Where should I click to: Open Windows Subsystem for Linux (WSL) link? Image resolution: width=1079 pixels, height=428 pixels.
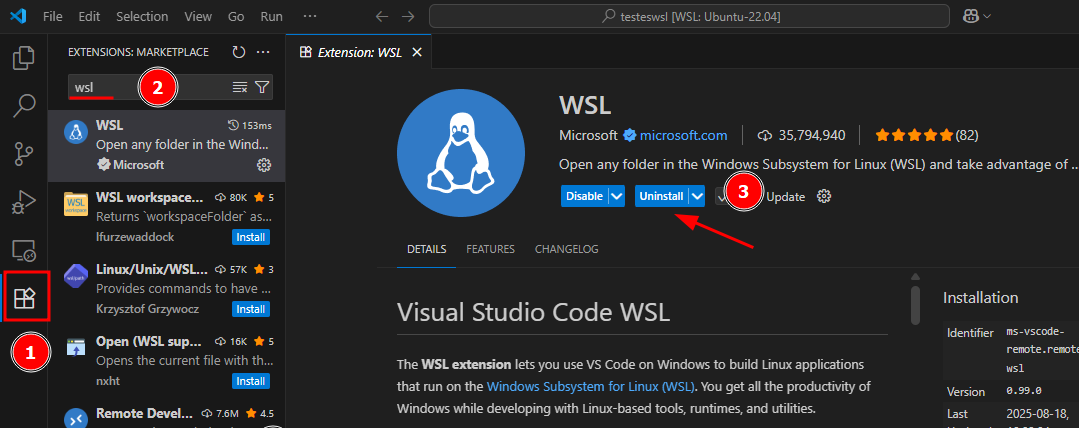[591, 386]
